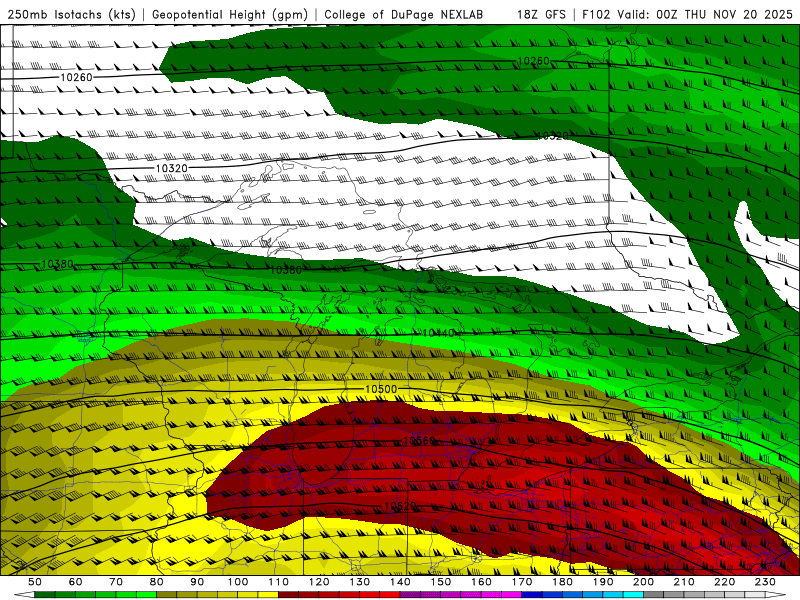Click the 'Geopotential Height (gpm)' title text
This screenshot has width=800, height=600.
[230, 14]
